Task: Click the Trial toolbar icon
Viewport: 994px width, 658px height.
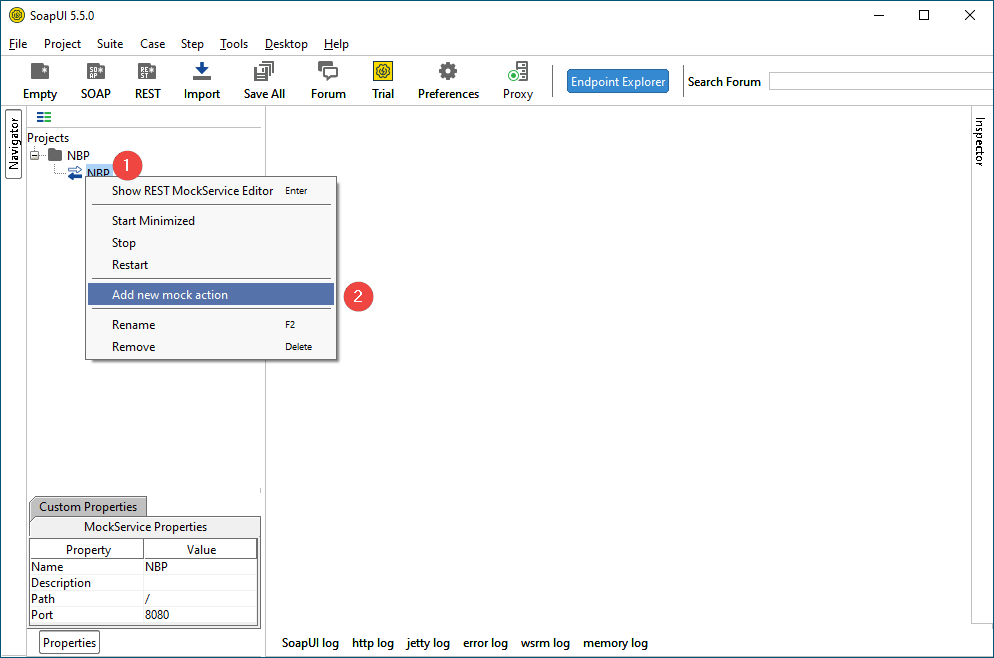Action: click(x=383, y=71)
